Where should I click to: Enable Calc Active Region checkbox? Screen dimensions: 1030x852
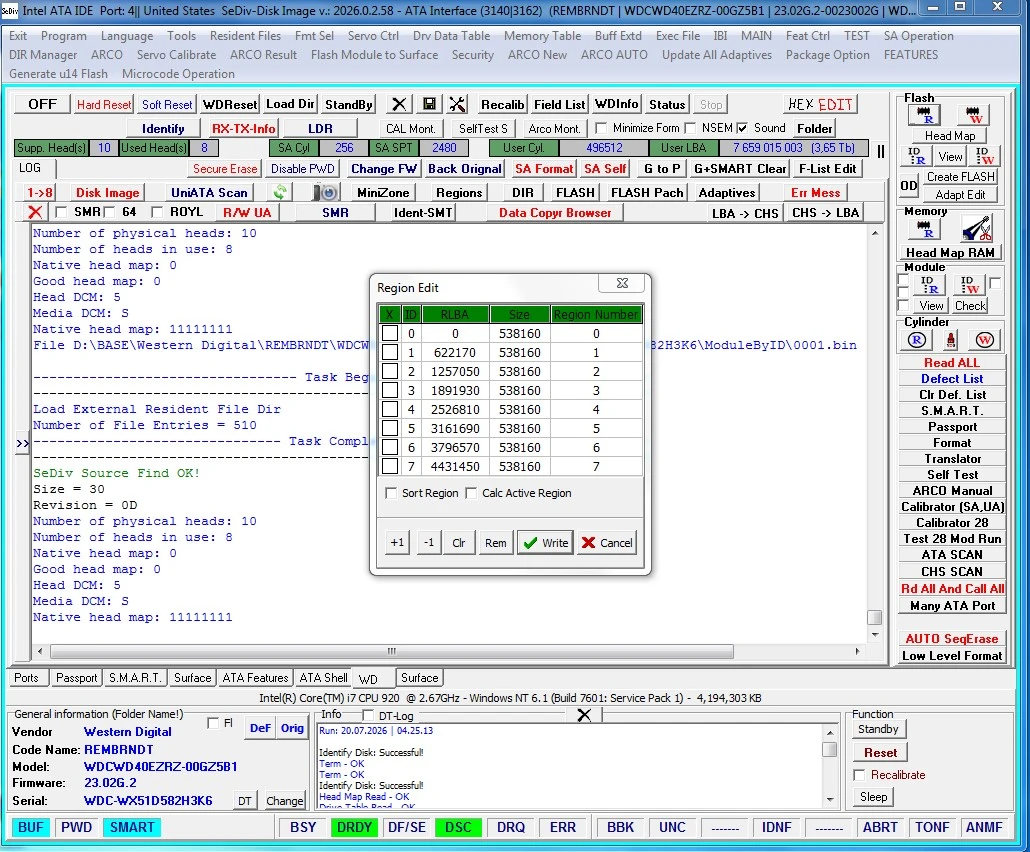[471, 493]
